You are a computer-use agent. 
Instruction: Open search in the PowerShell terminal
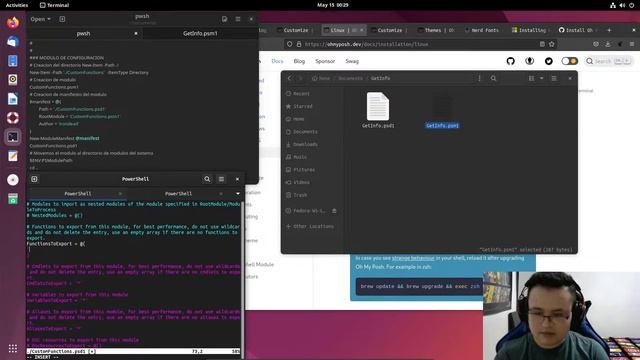207,179
